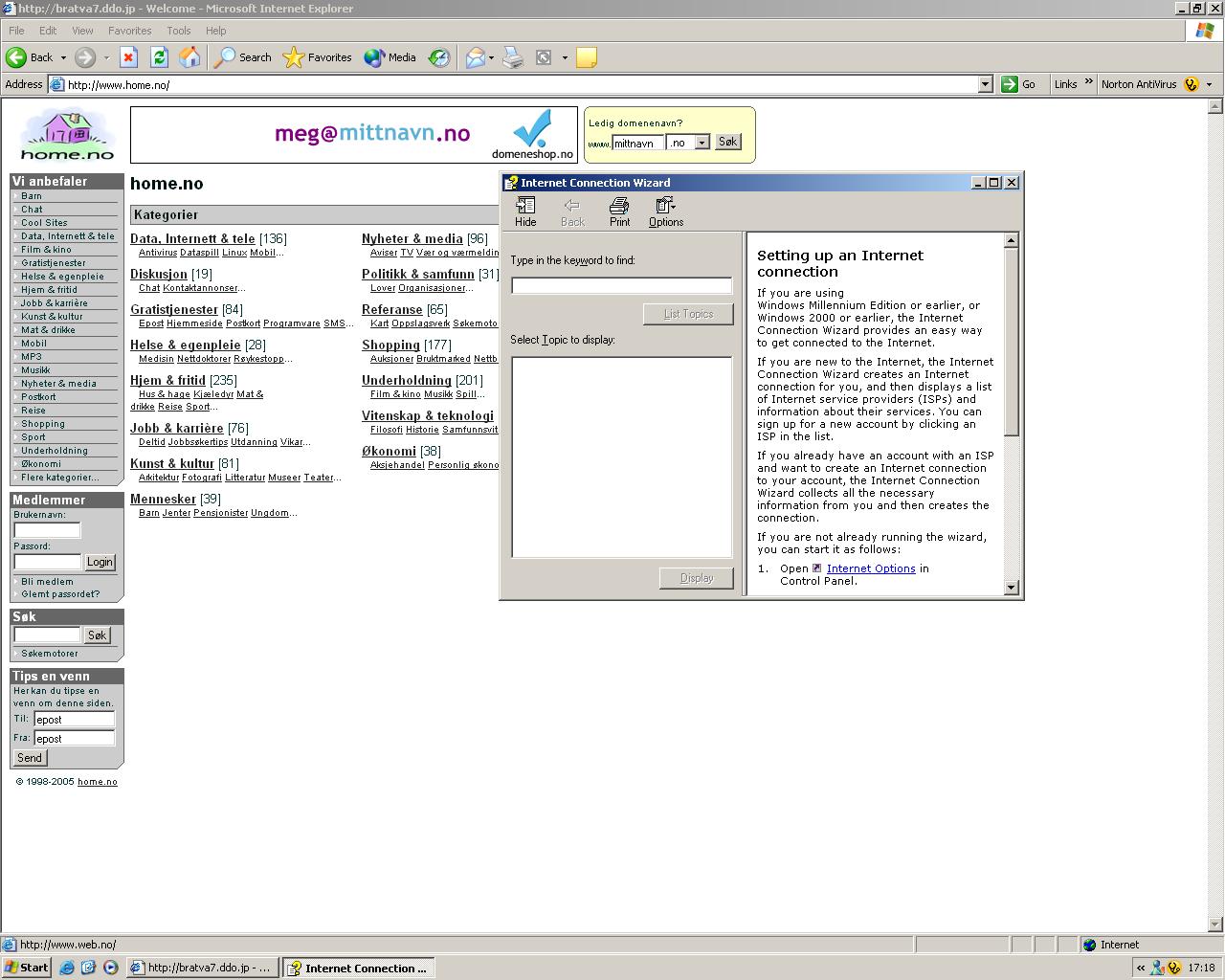Open the Shopping category heading link
Image resolution: width=1225 pixels, height=980 pixels.
coord(390,345)
